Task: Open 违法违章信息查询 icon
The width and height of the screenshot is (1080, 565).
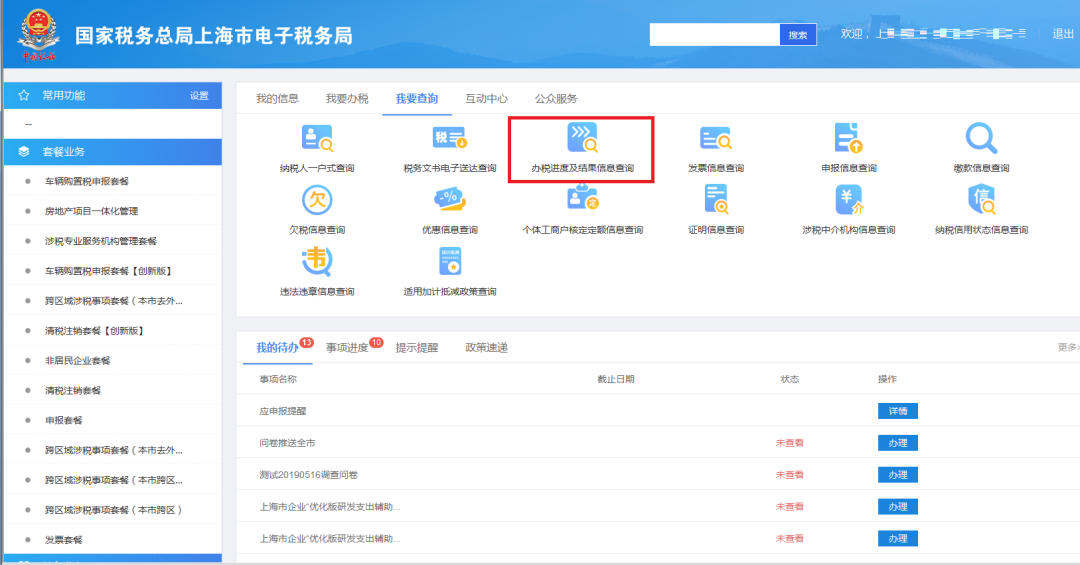Action: (x=317, y=261)
